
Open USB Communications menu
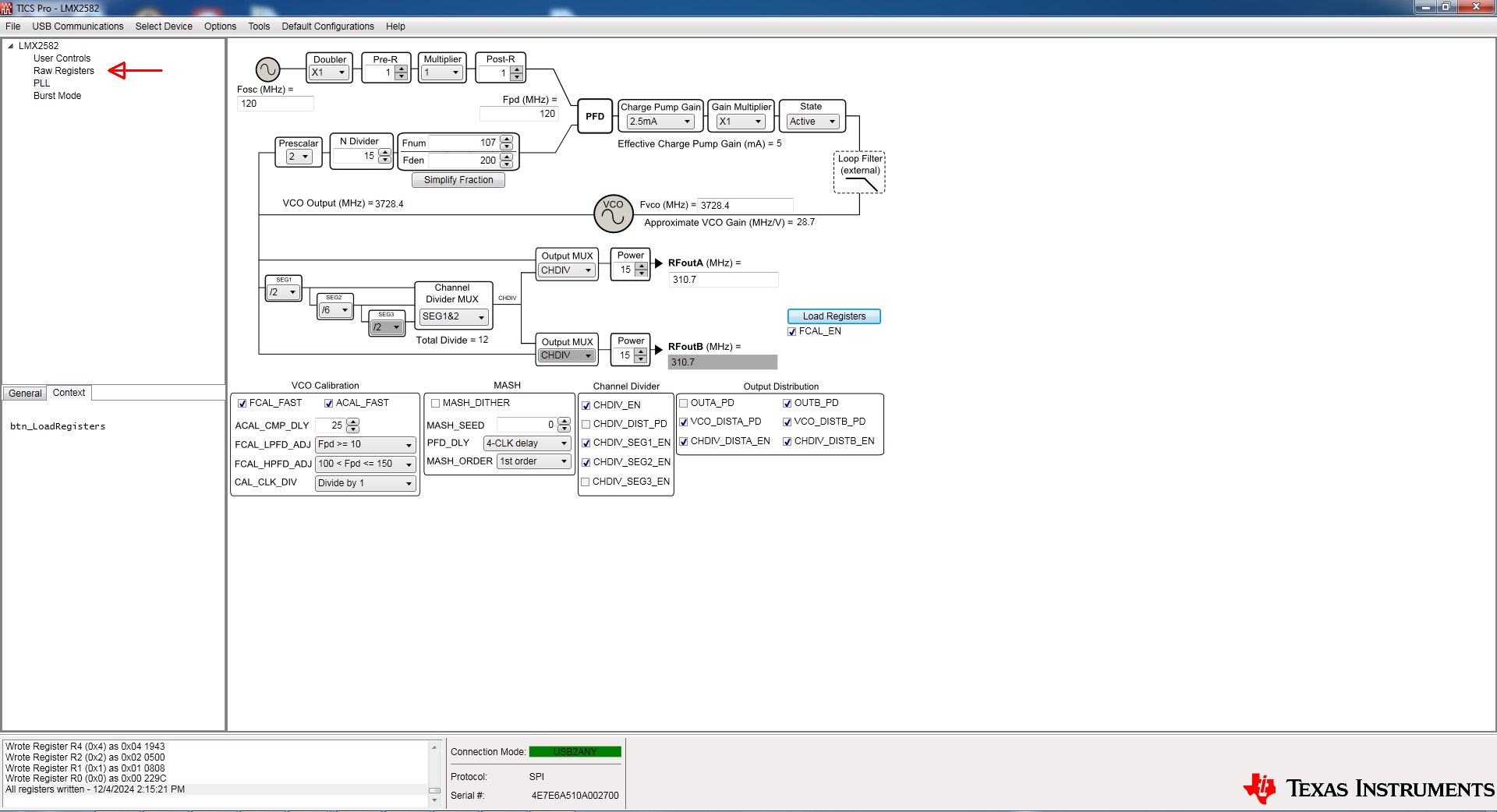pyautogui.click(x=78, y=26)
